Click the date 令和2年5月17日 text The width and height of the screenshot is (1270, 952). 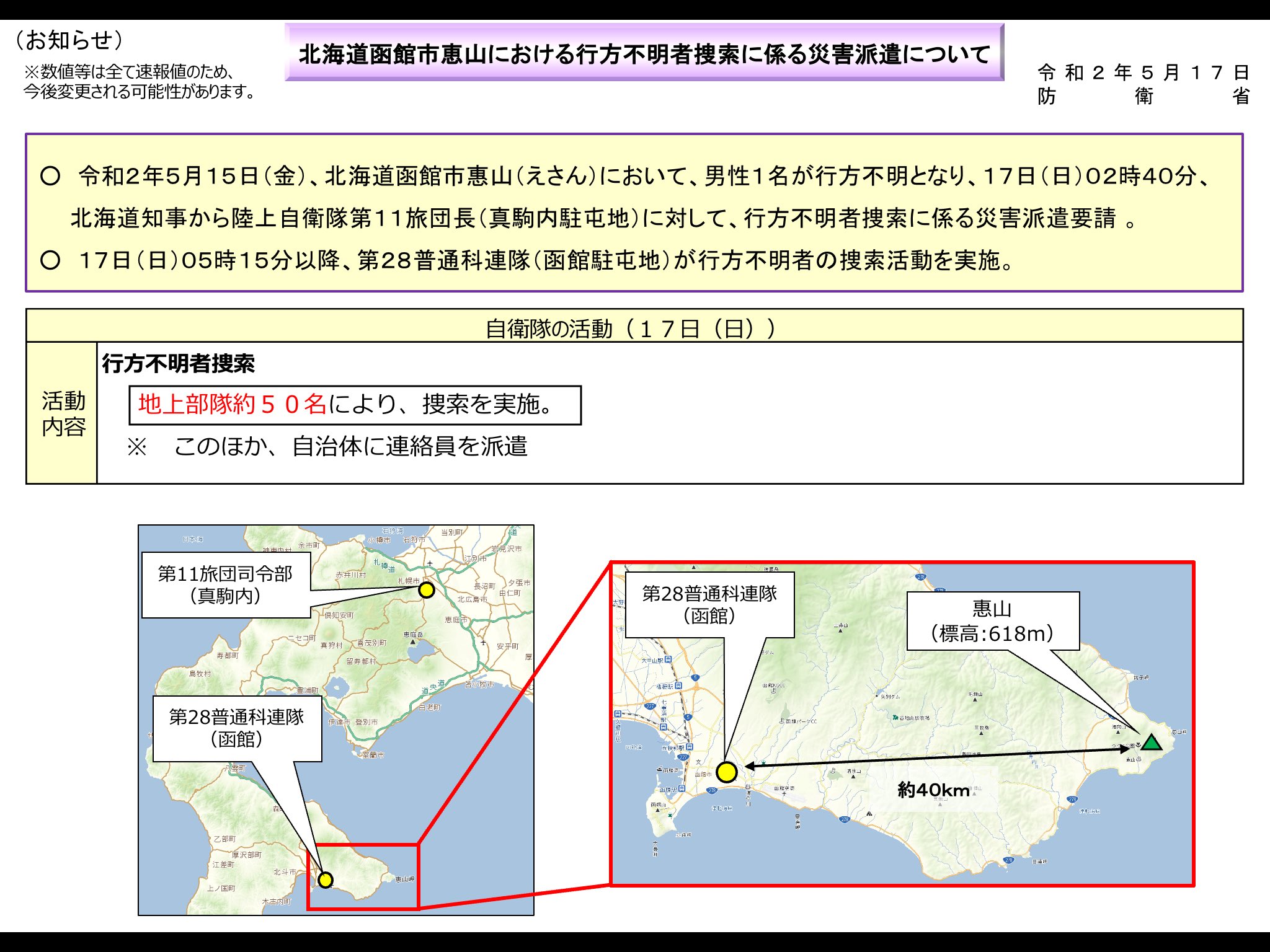(1143, 73)
